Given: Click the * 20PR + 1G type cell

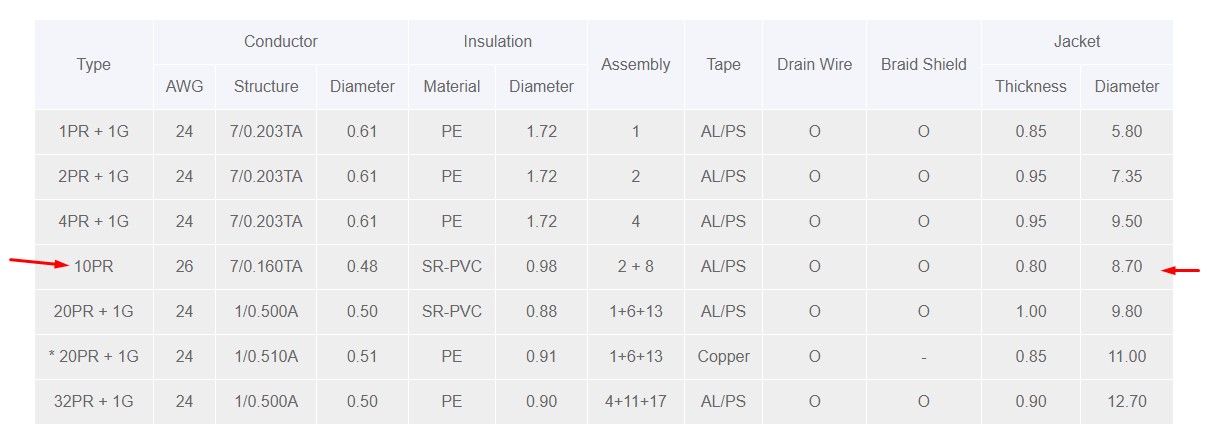Looking at the screenshot, I should coord(94,357).
